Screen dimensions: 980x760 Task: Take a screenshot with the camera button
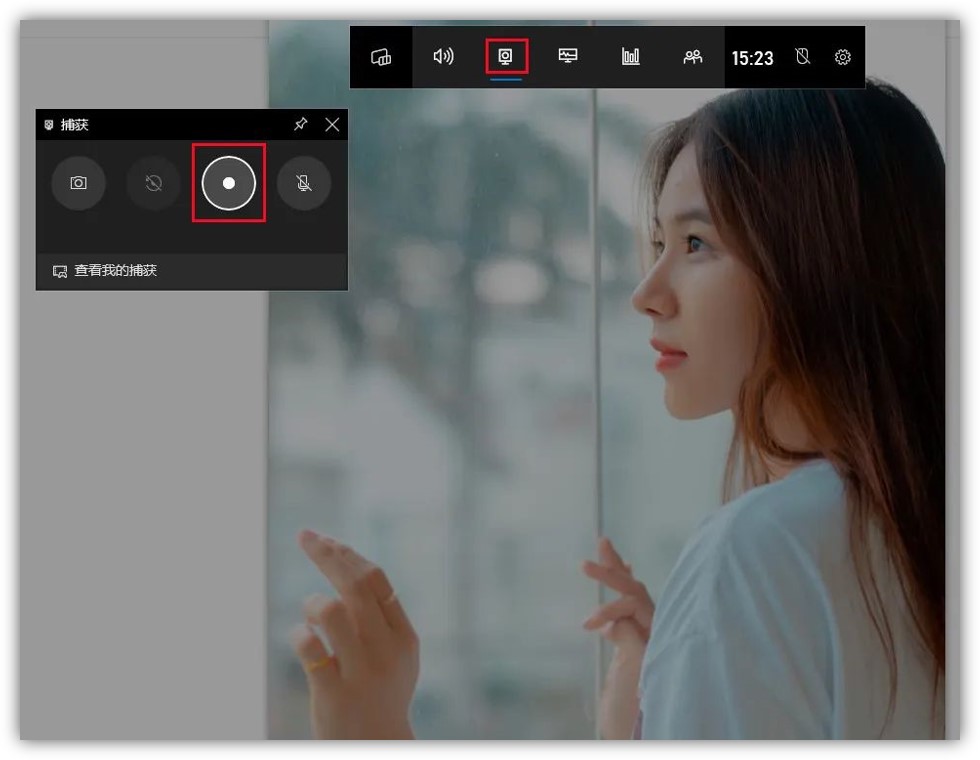pyautogui.click(x=78, y=183)
